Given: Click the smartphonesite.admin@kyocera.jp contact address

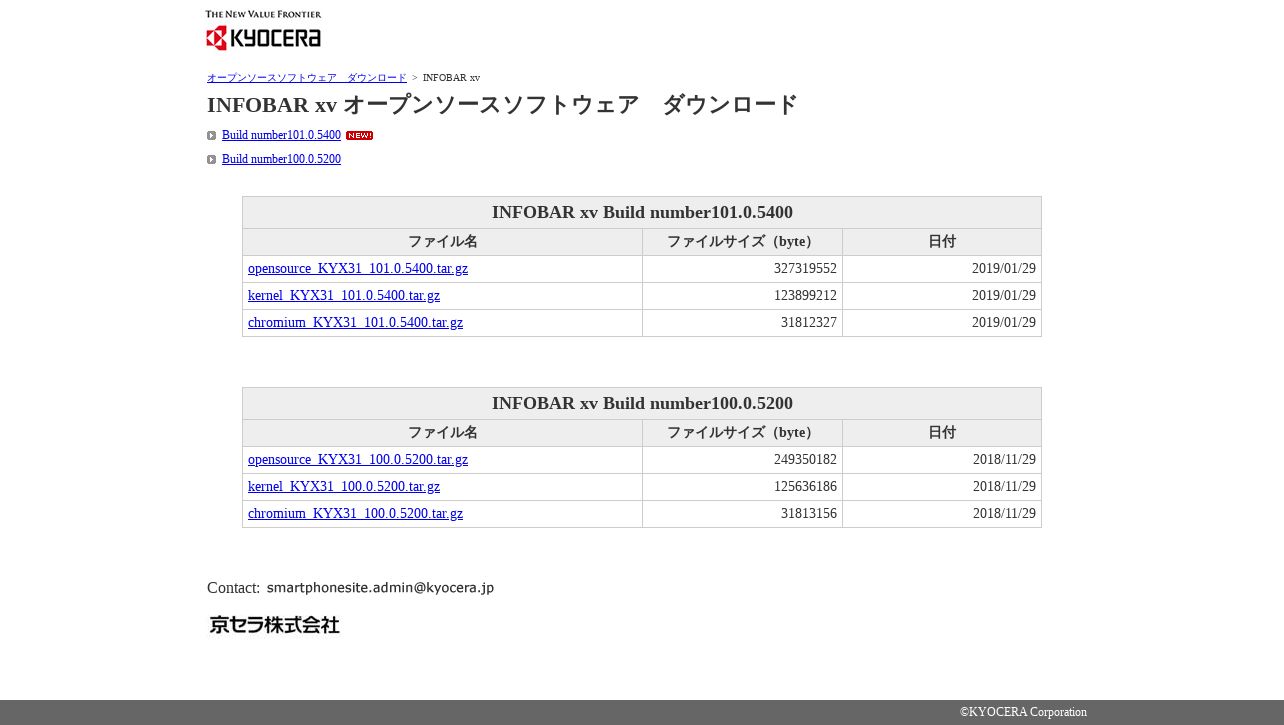Looking at the screenshot, I should [x=380, y=588].
